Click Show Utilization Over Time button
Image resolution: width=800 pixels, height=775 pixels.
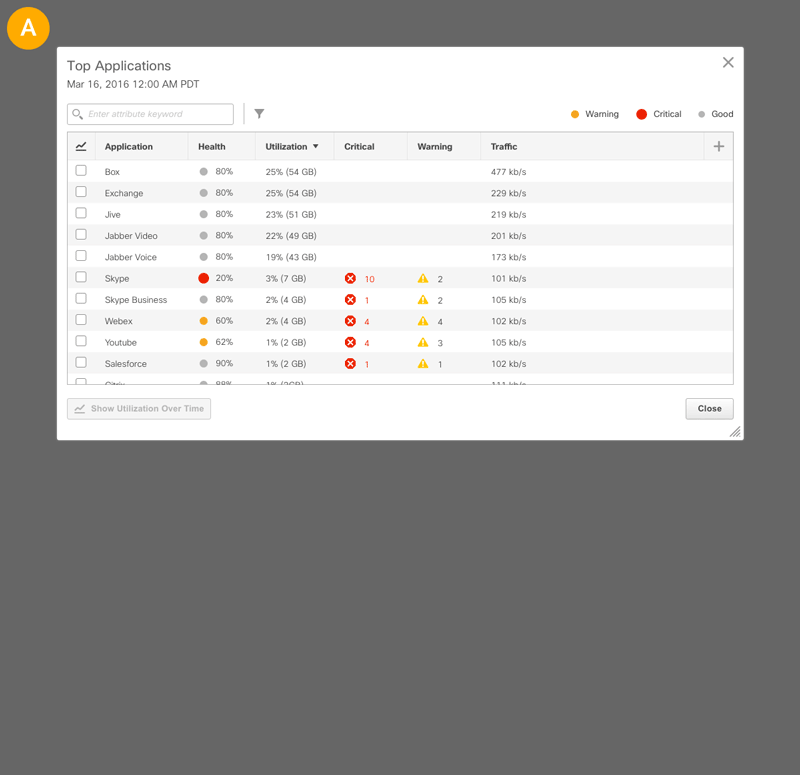pyautogui.click(x=139, y=409)
